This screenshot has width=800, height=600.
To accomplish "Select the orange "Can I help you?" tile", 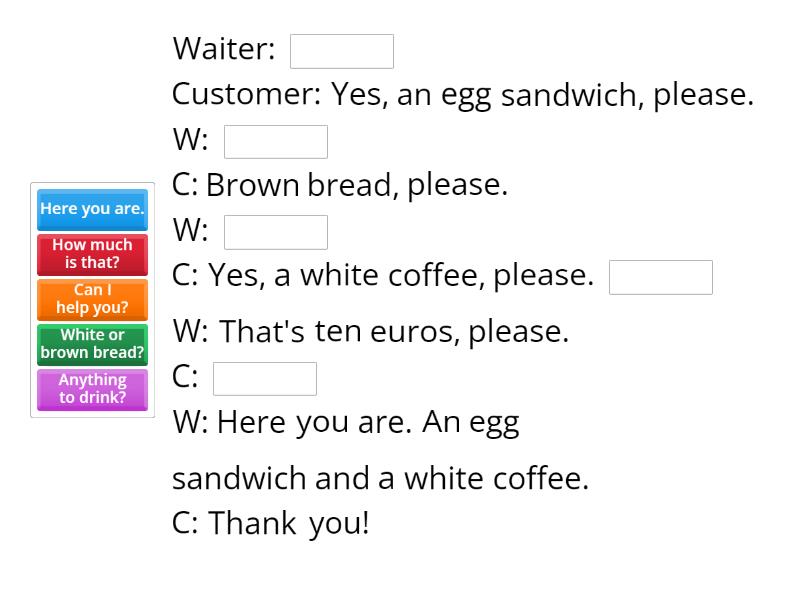I will 92,299.
